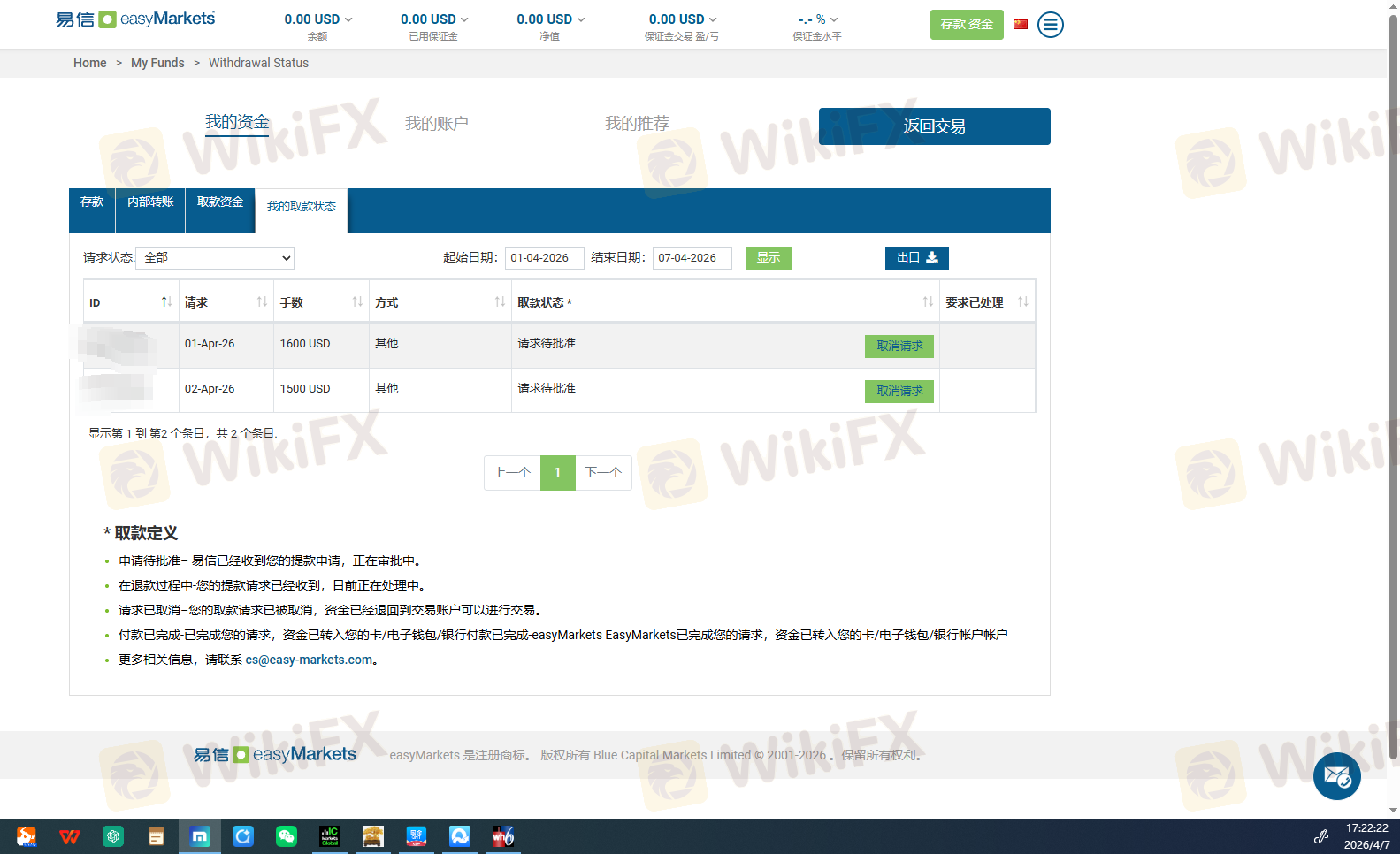Sort table by ID column arrows
Viewport: 1400px width, 854px height.
(166, 302)
